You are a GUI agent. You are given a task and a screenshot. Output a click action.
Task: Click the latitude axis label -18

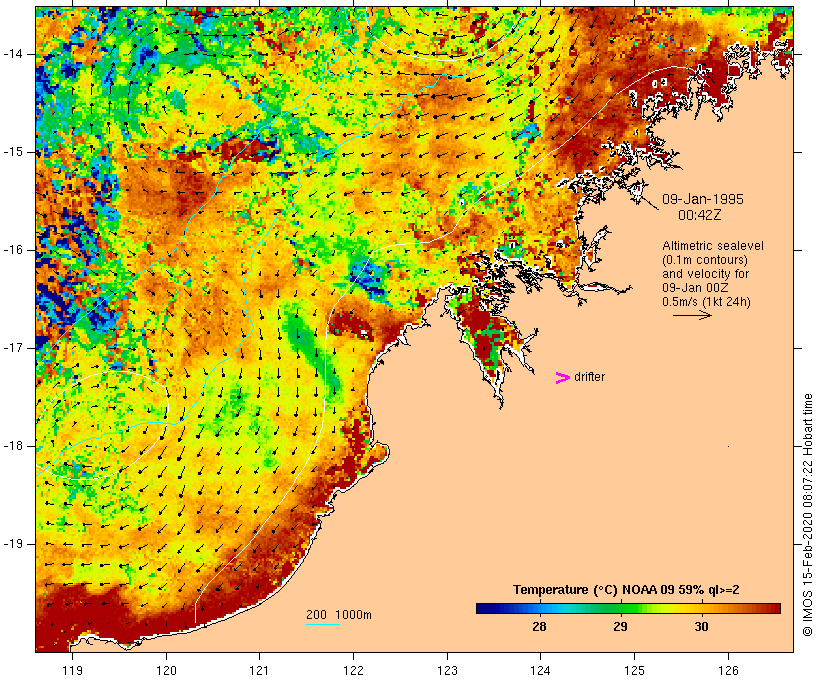(x=13, y=446)
